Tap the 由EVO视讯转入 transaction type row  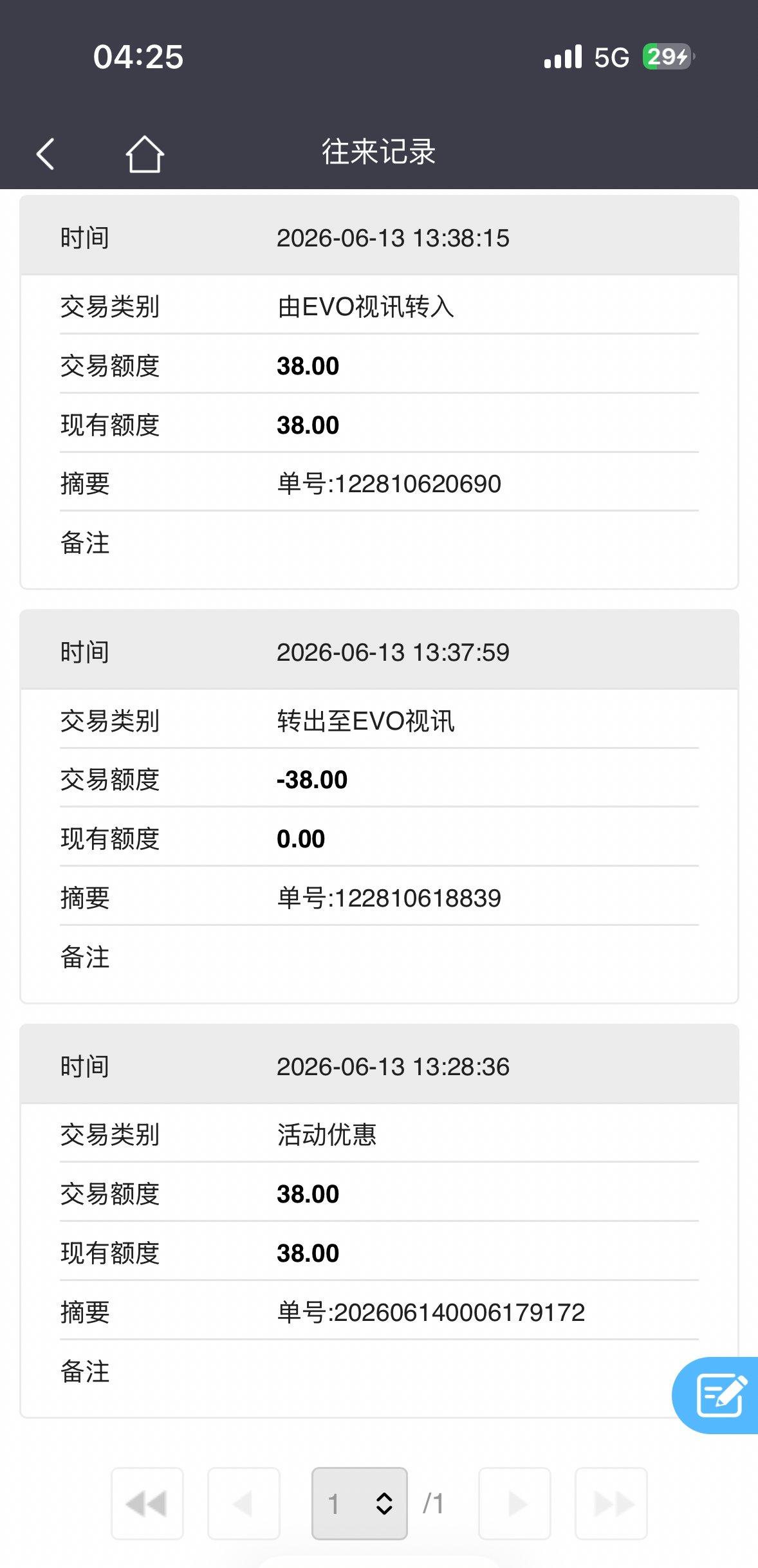379,306
